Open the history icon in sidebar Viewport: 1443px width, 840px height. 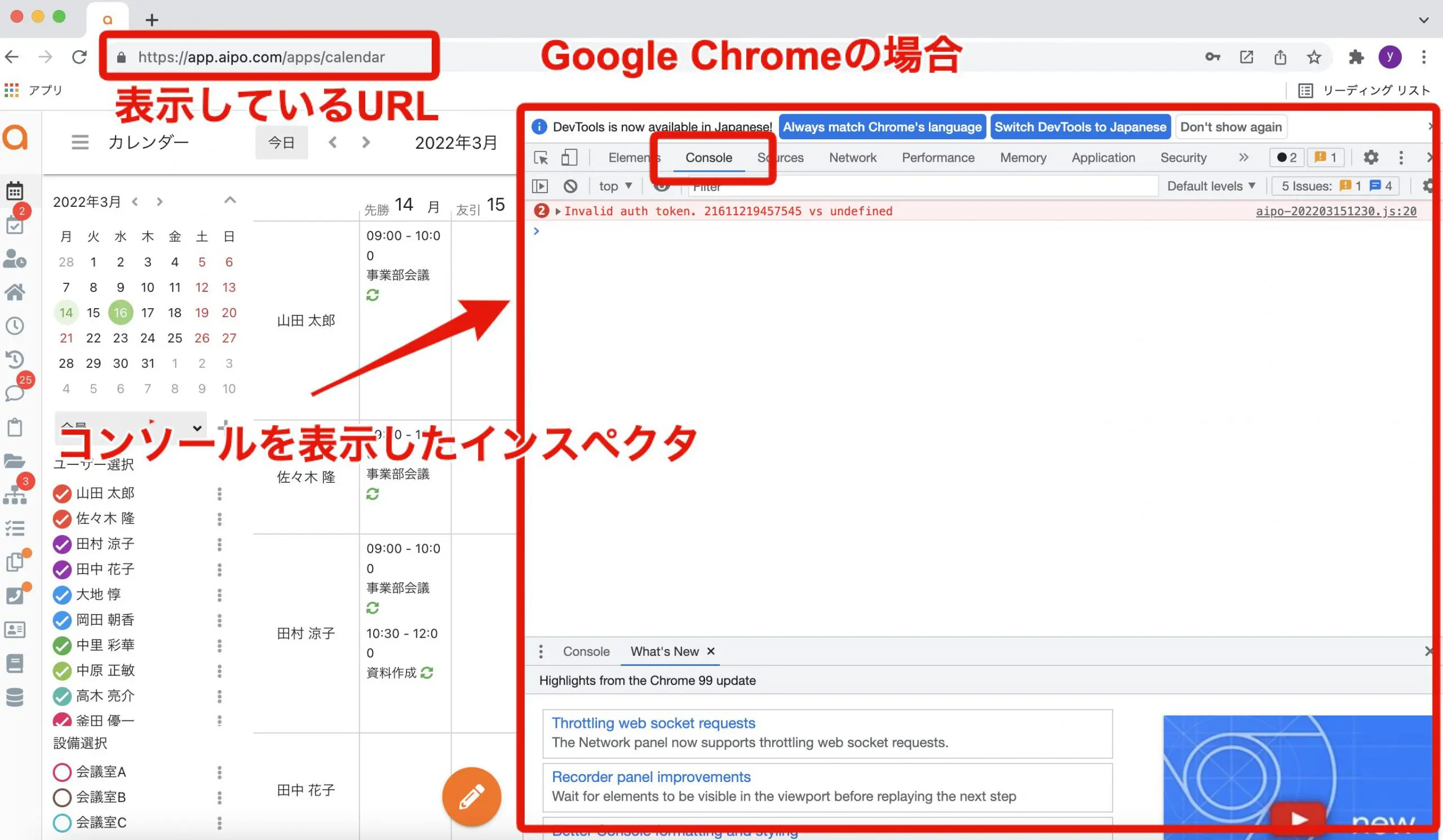[15, 359]
